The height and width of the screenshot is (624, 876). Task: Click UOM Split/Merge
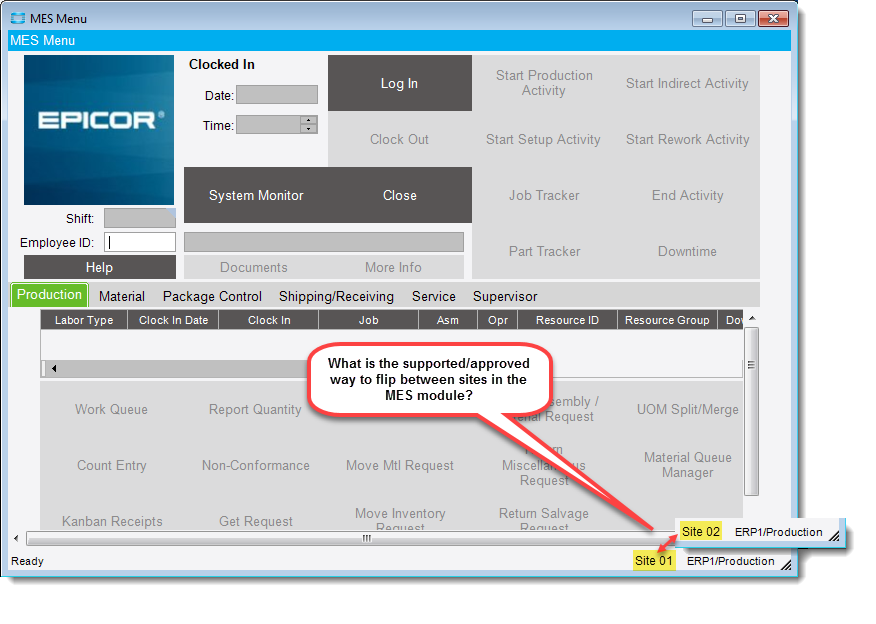pos(688,409)
